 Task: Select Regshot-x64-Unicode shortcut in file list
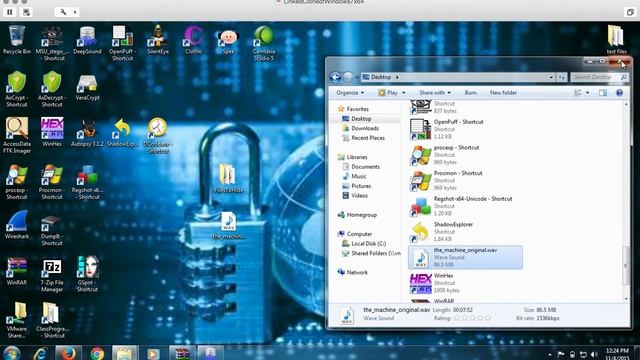pos(465,206)
